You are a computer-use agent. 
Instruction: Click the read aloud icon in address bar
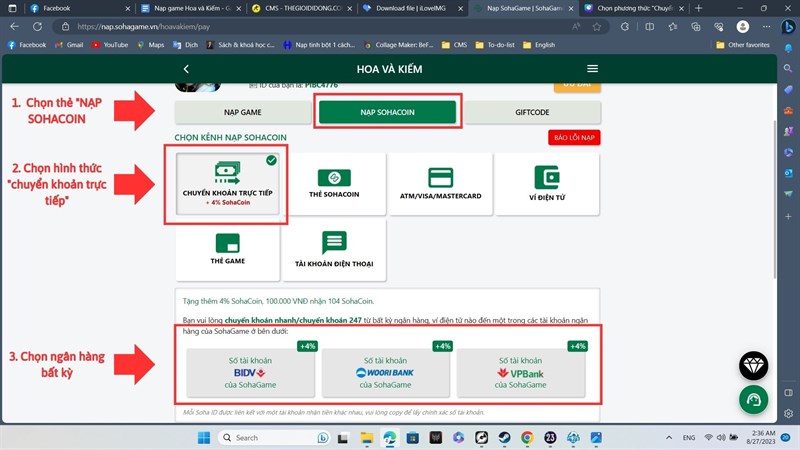[x=576, y=27]
